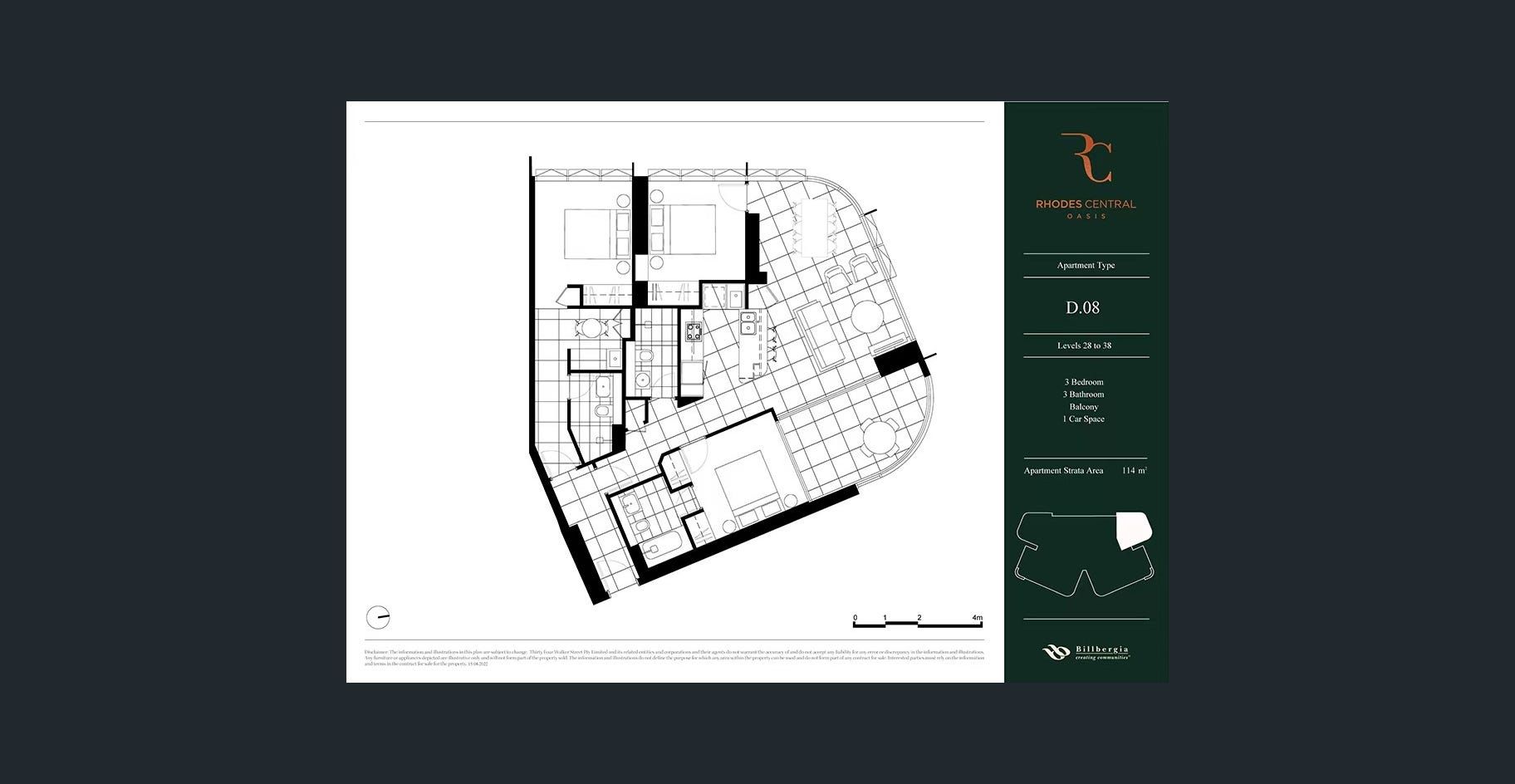Screen dimensions: 1515x784
Task: Click the Rhodes Central title text
Action: coord(1085,203)
